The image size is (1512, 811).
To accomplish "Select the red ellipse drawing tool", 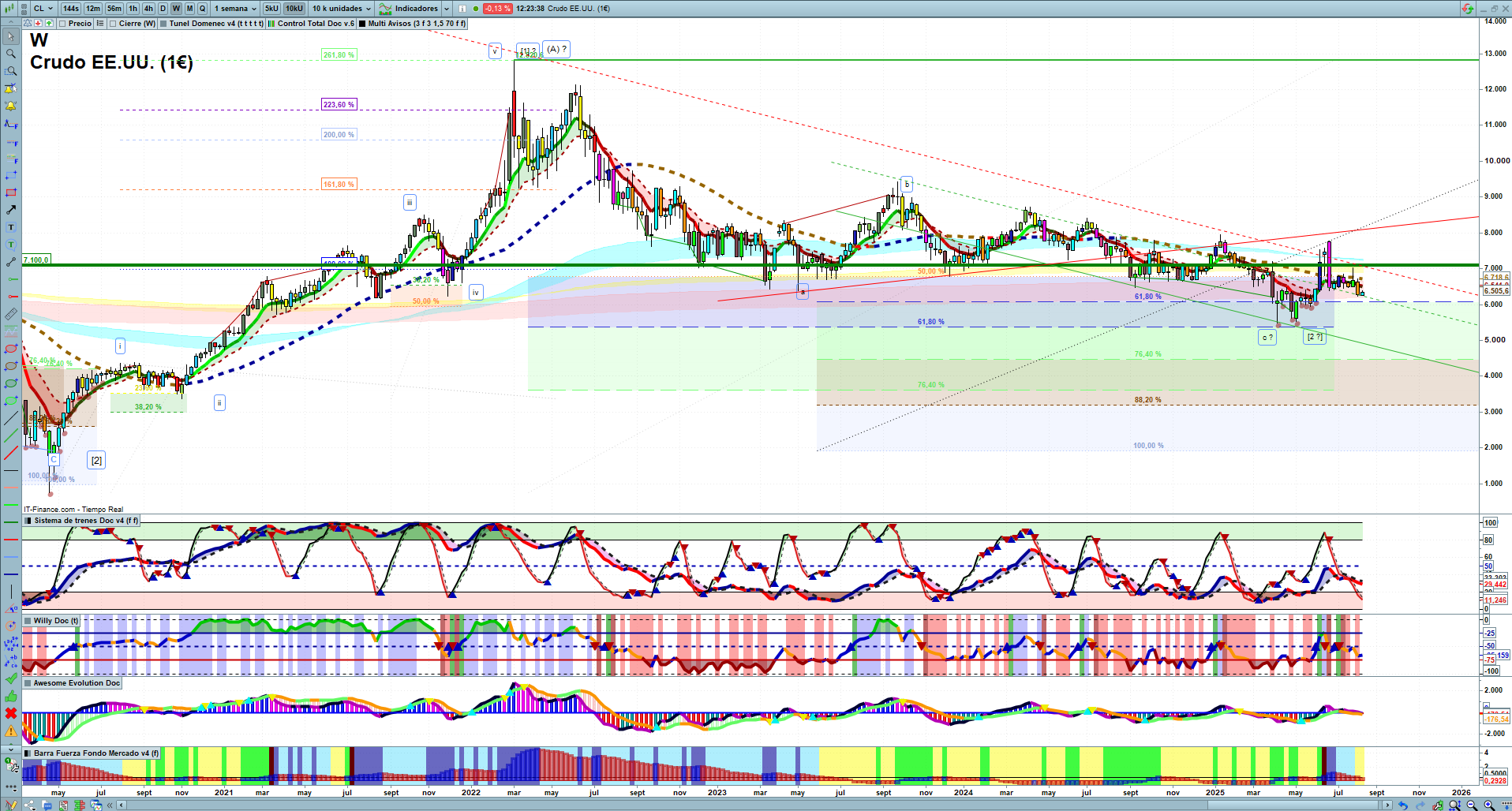I will (x=11, y=349).
